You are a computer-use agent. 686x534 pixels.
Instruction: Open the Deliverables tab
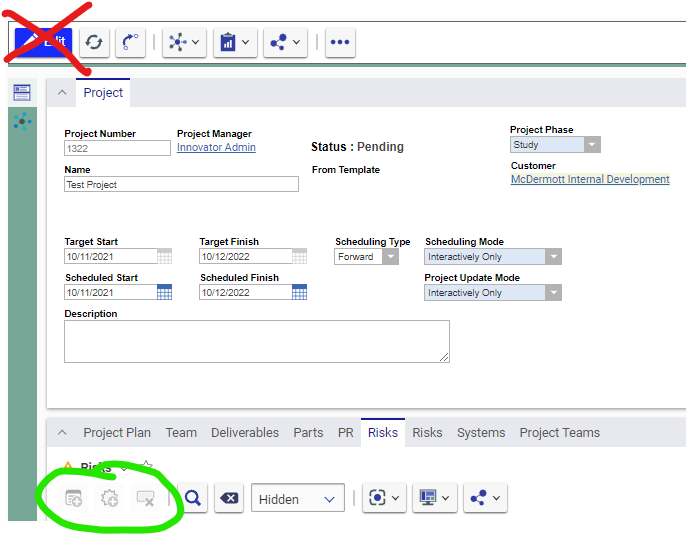(x=245, y=433)
